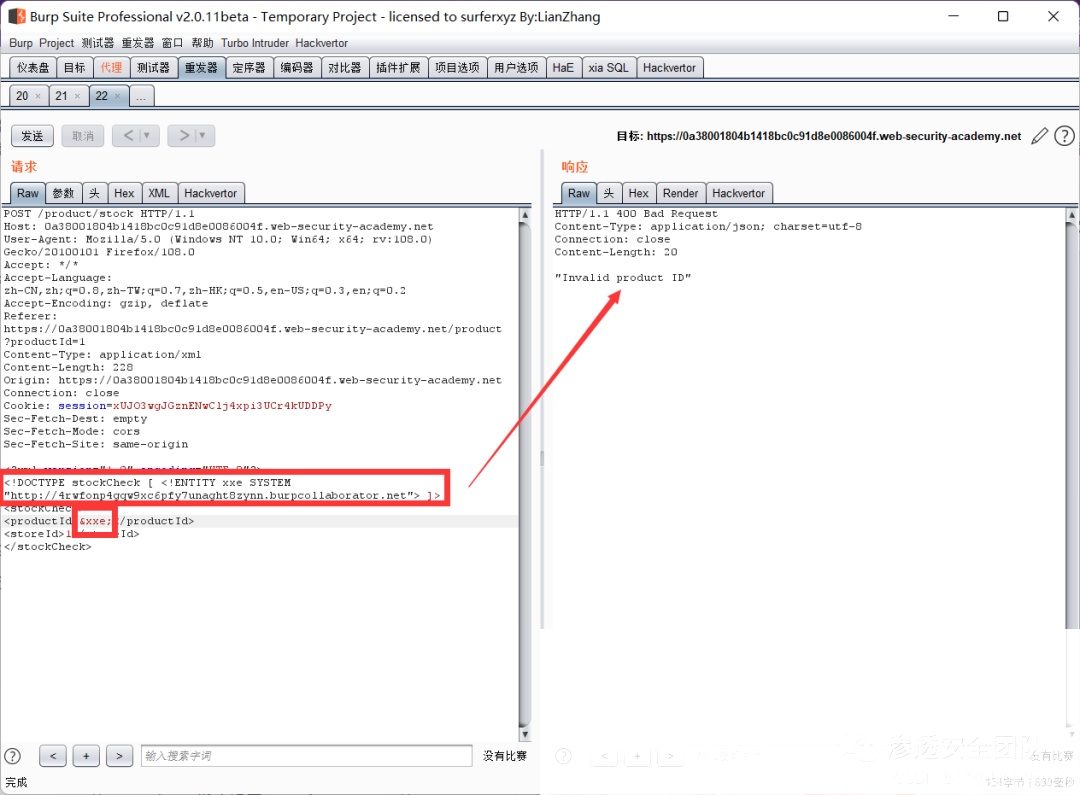Open the 窗口 menu
Screen dimensions: 1080x795
click(172, 43)
